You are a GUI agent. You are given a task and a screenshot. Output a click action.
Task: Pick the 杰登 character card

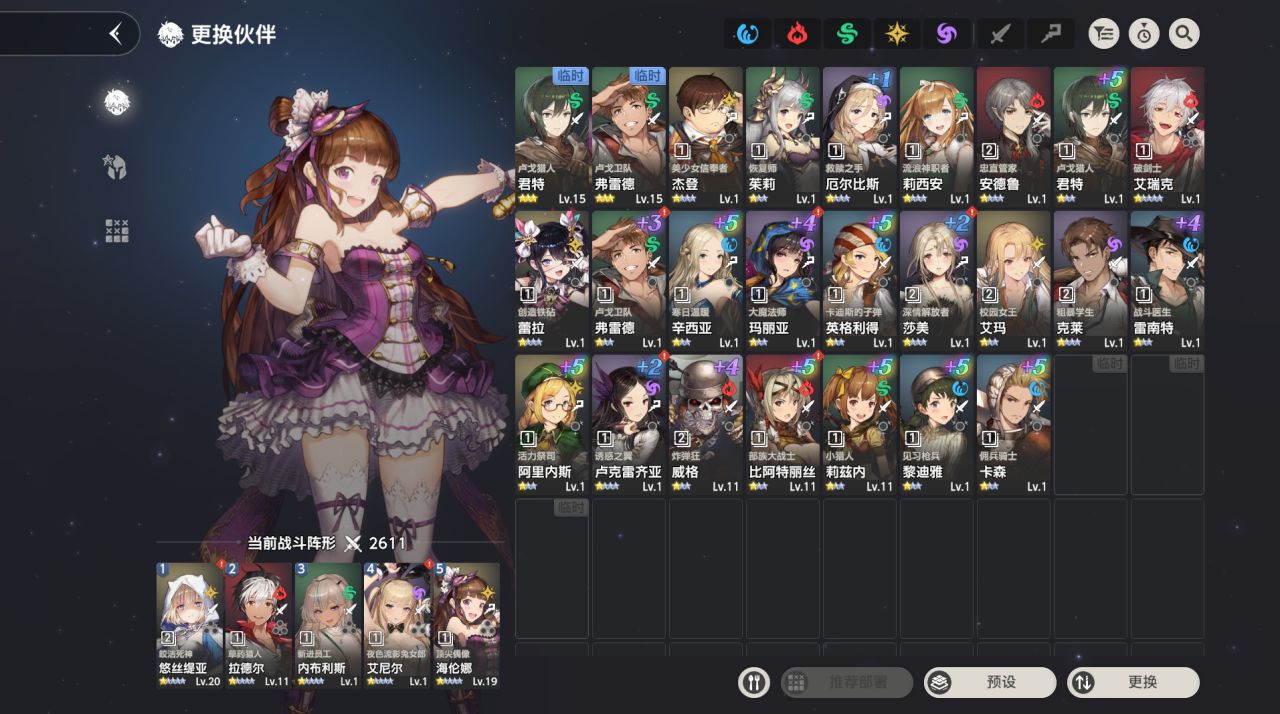click(x=706, y=137)
